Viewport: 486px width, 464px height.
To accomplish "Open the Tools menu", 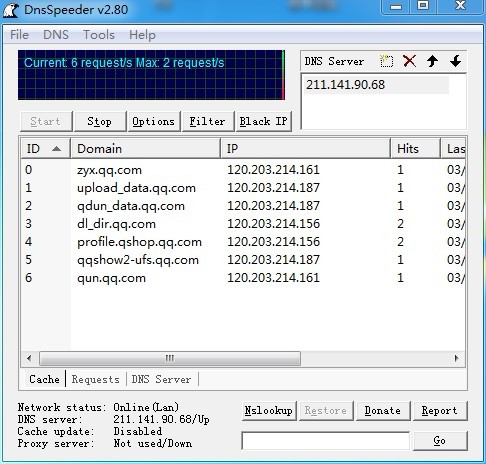I will click(99, 35).
